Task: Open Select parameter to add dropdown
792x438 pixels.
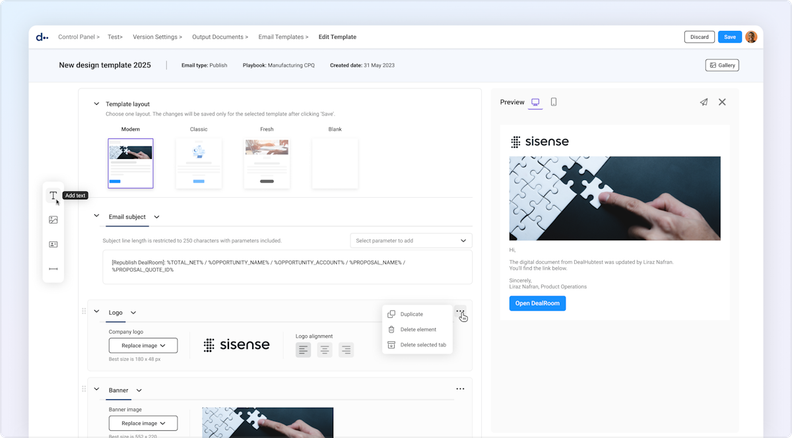Action: click(411, 240)
